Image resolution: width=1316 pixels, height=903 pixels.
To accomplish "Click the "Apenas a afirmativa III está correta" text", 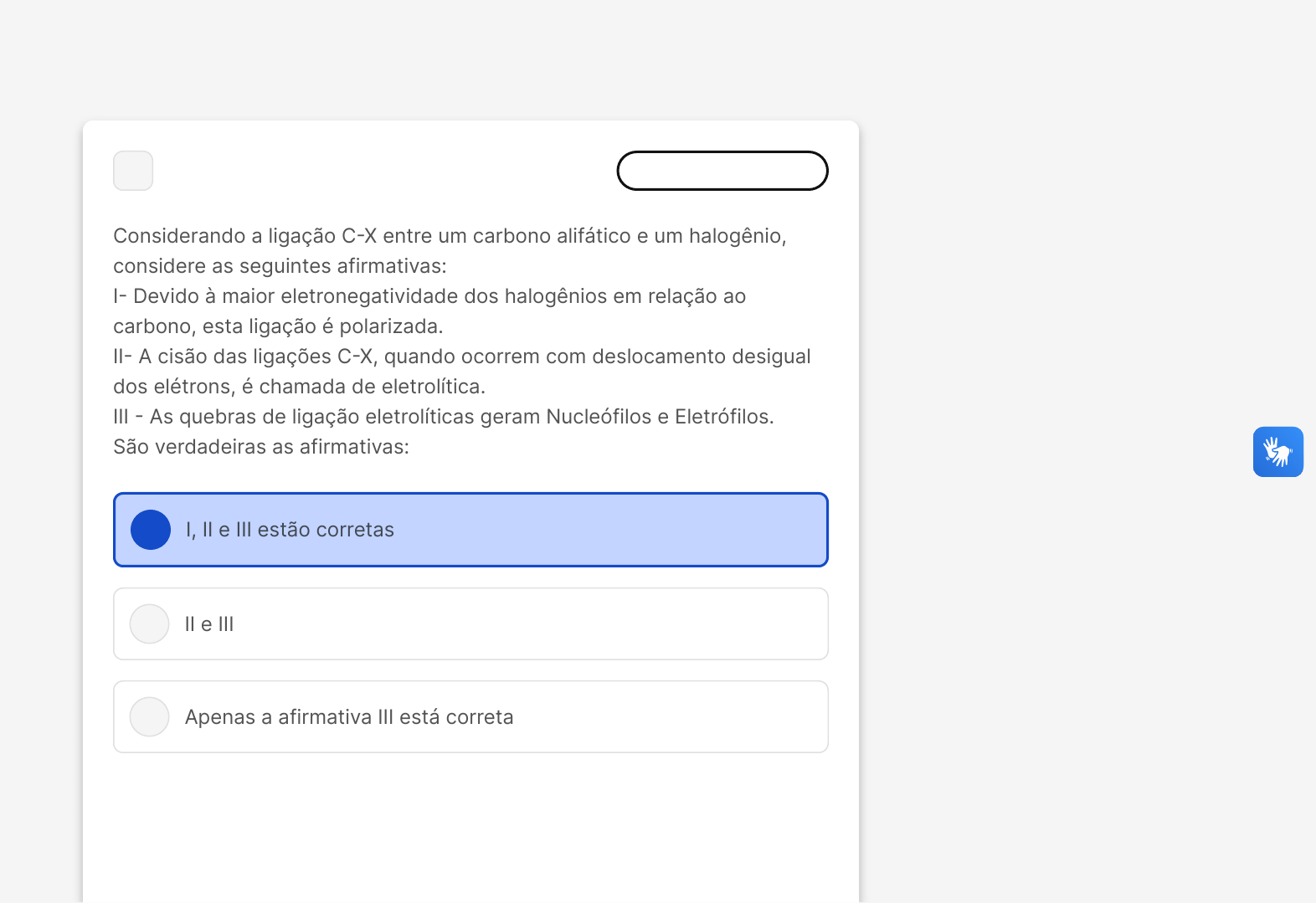I will [x=349, y=717].
